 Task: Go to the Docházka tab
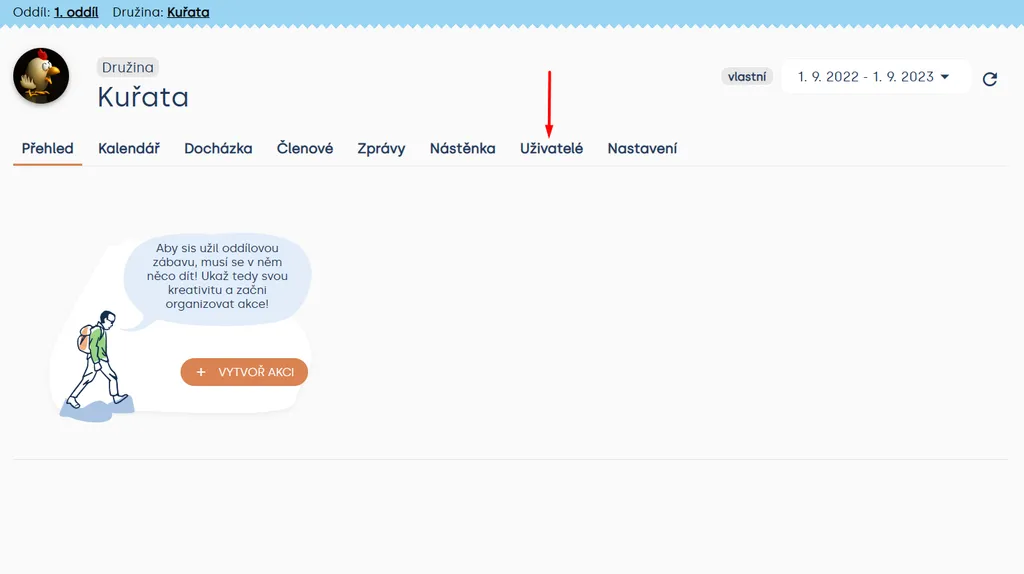218,148
